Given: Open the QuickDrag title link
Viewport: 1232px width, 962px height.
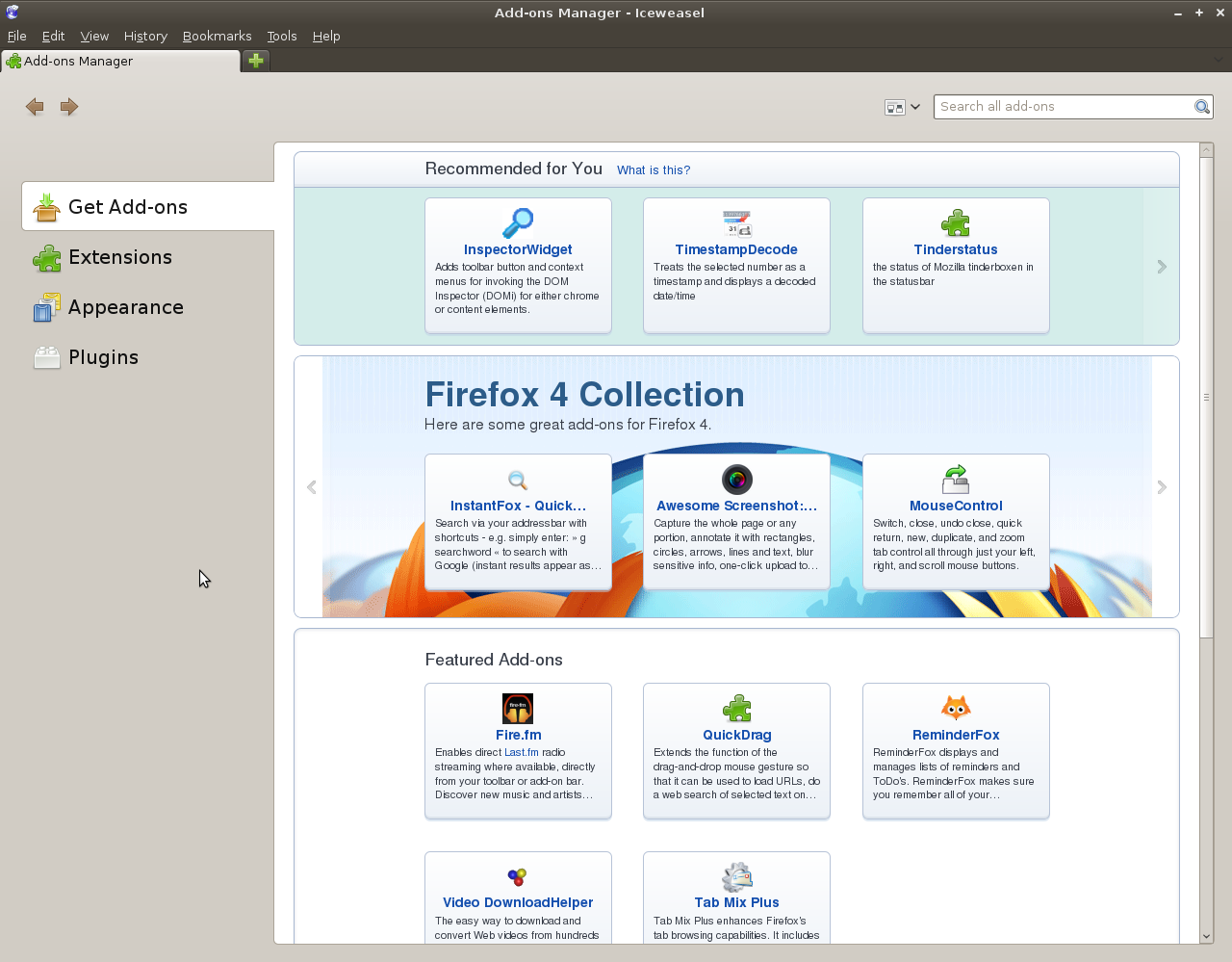Looking at the screenshot, I should [x=736, y=735].
